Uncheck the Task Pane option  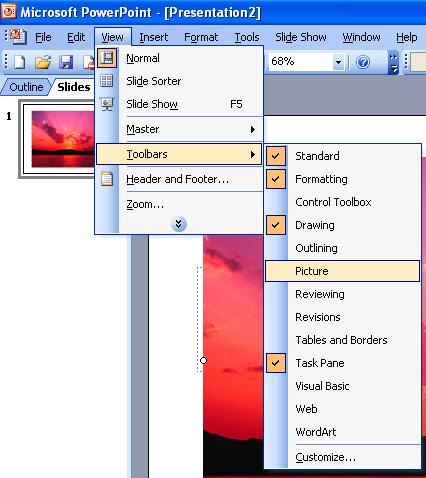[x=343, y=363]
